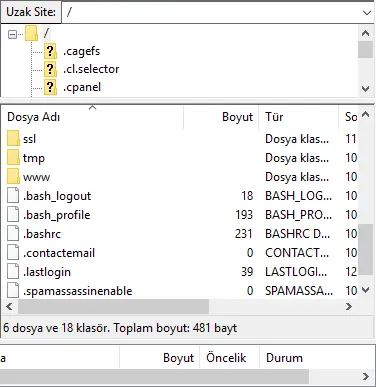Click the tmp folder icon

point(13,157)
